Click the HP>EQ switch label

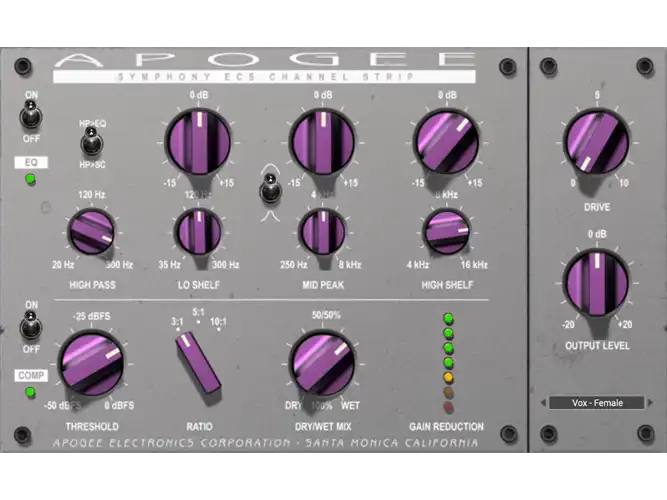tap(92, 123)
